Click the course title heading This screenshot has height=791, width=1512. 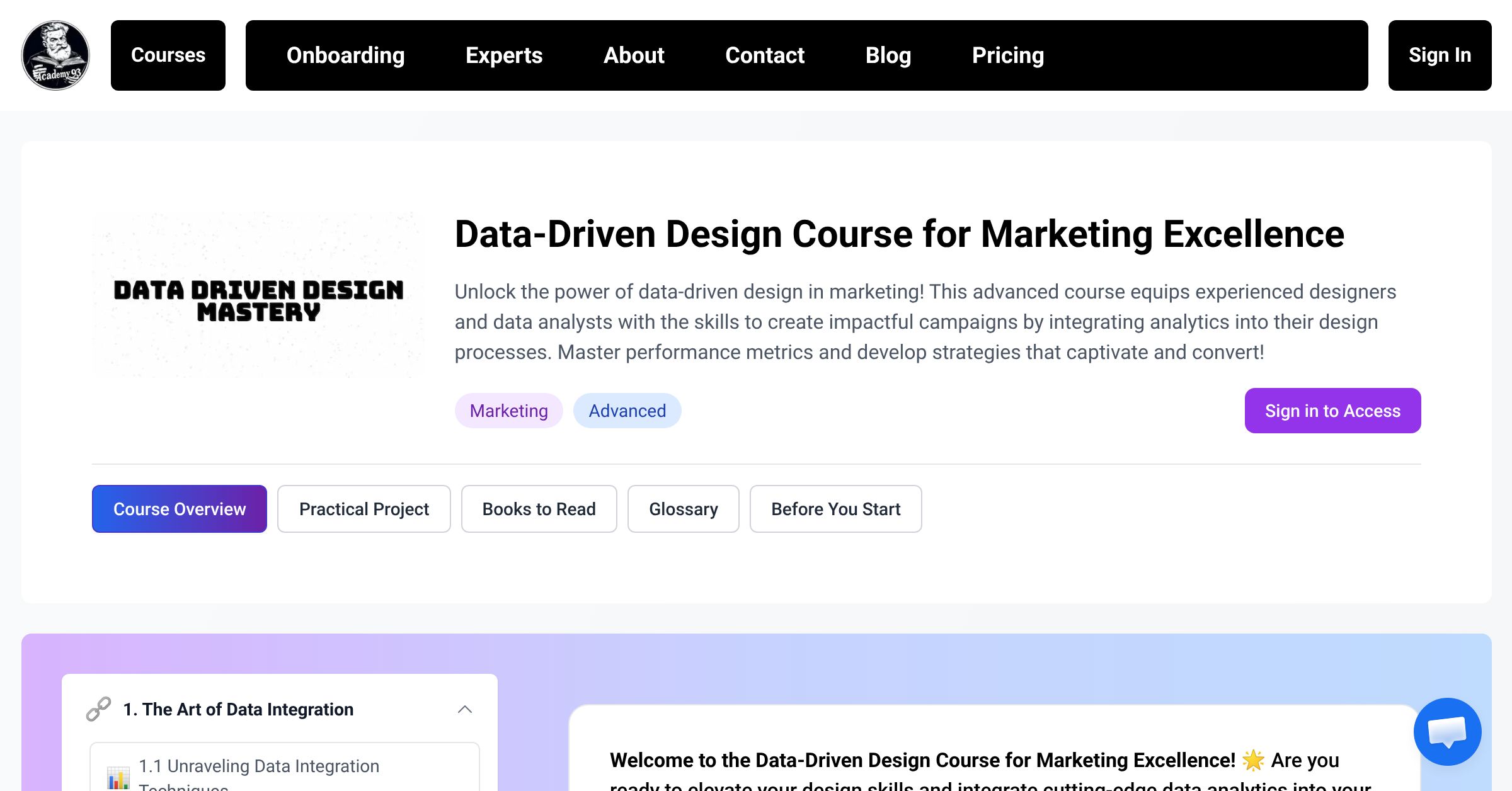click(x=900, y=234)
